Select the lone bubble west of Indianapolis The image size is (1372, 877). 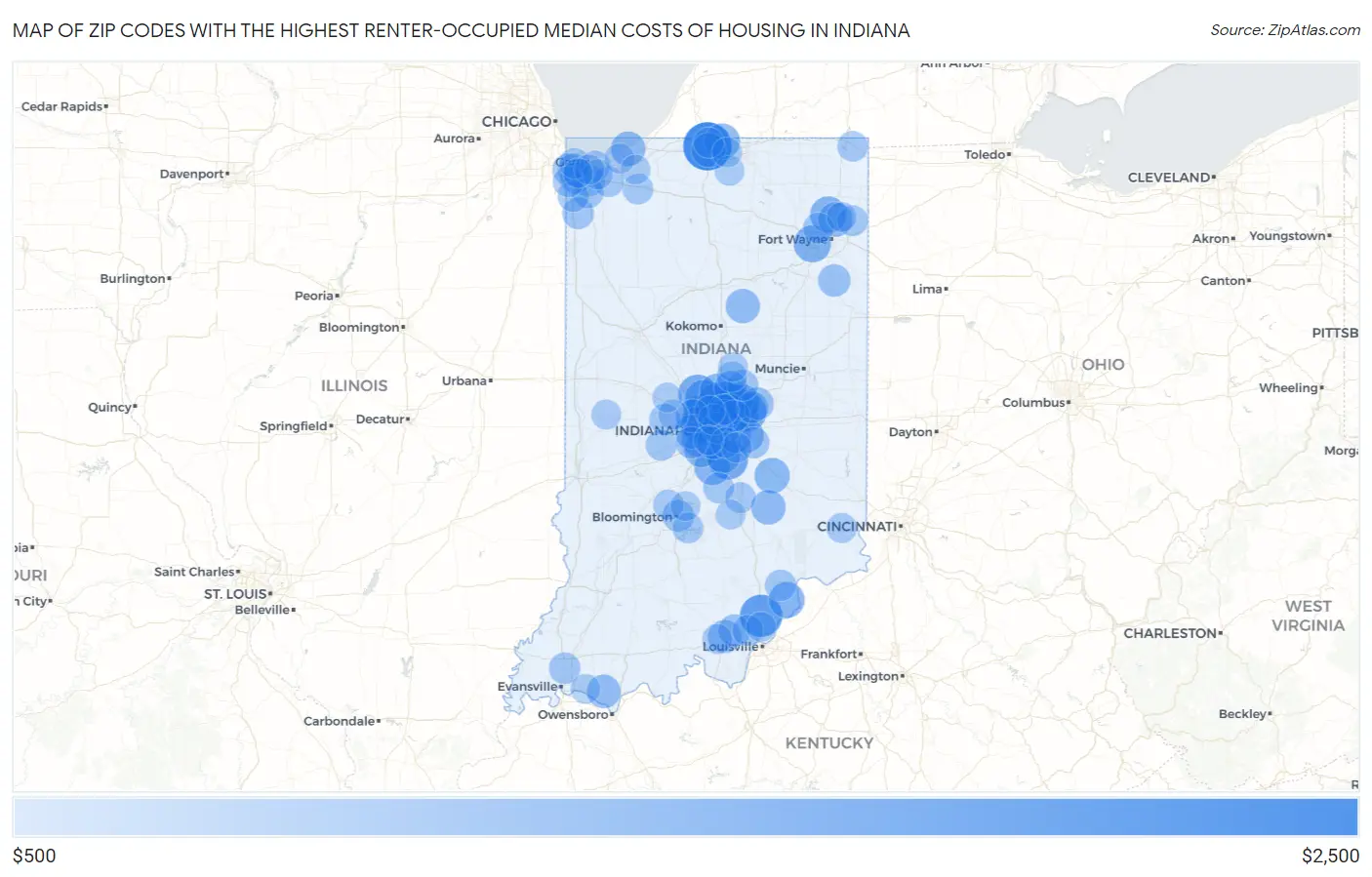[606, 415]
